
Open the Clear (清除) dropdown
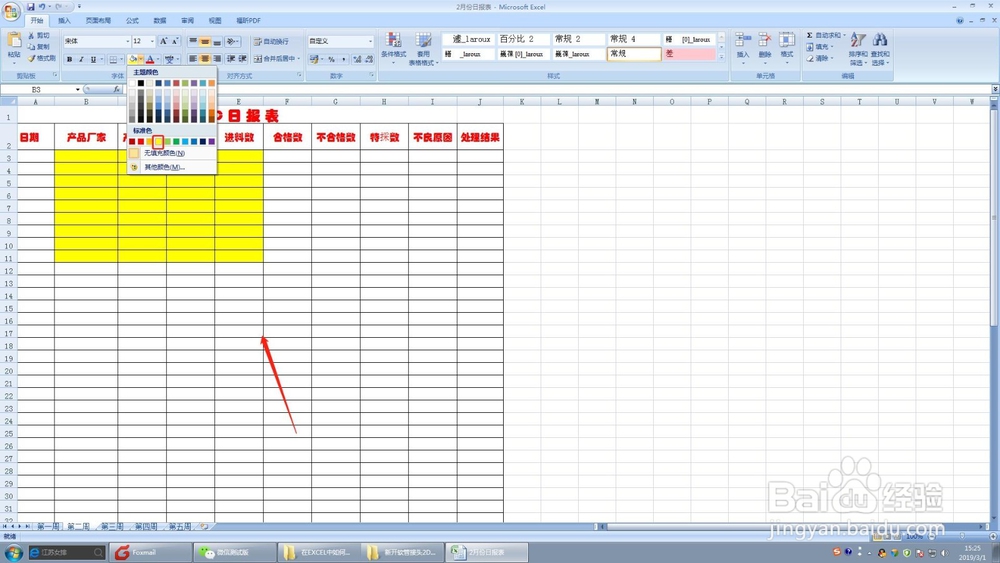820,58
